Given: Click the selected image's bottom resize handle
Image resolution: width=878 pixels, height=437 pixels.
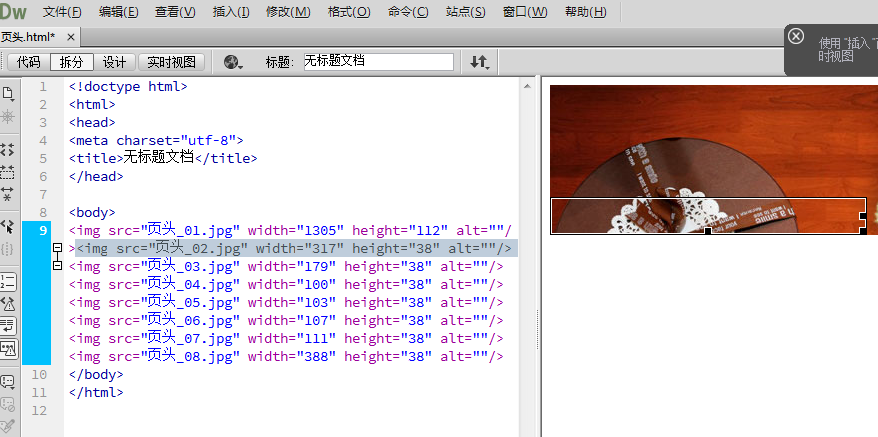Looking at the screenshot, I should point(708,231).
